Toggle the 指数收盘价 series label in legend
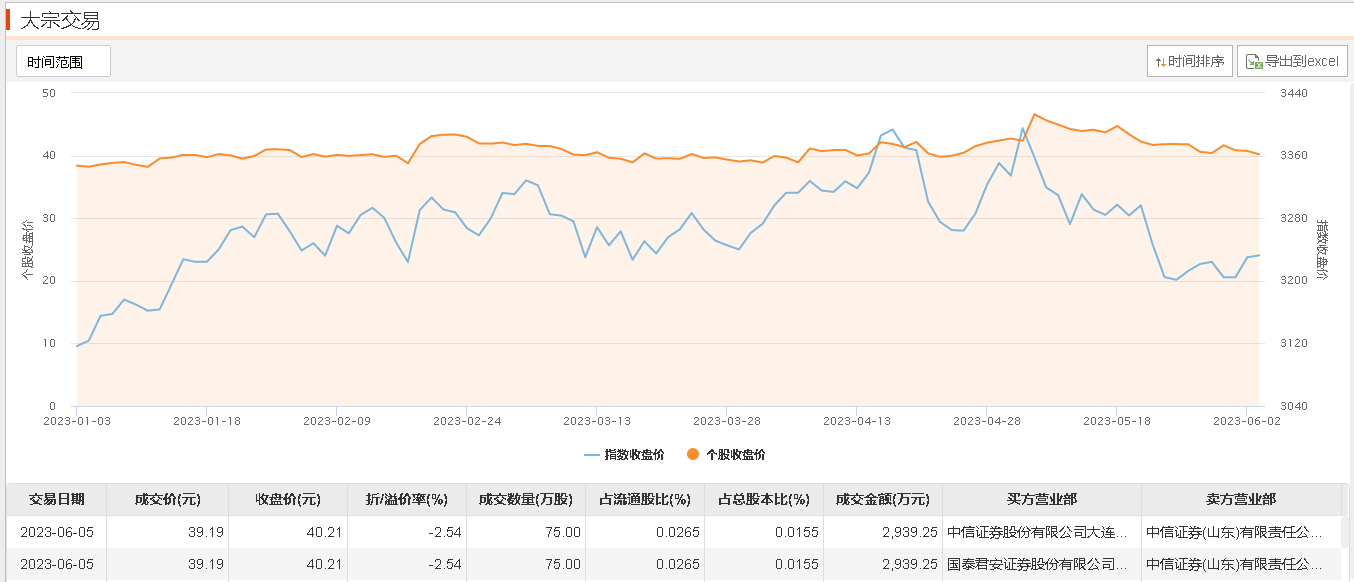Viewport: 1354px width, 582px height. pyautogui.click(x=637, y=454)
